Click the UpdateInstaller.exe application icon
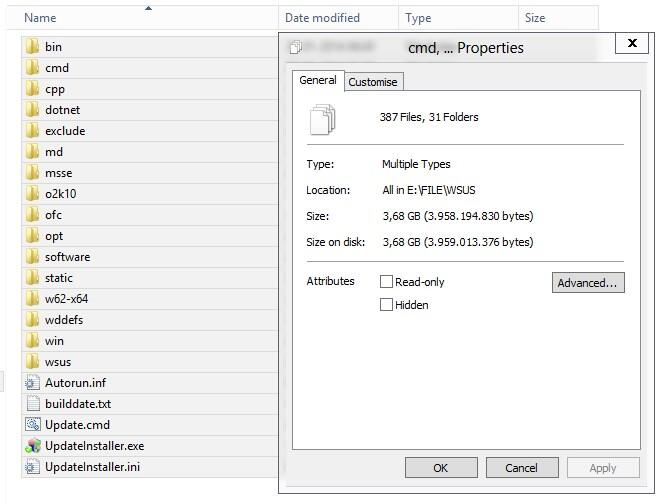The image size is (665, 503). point(33,446)
